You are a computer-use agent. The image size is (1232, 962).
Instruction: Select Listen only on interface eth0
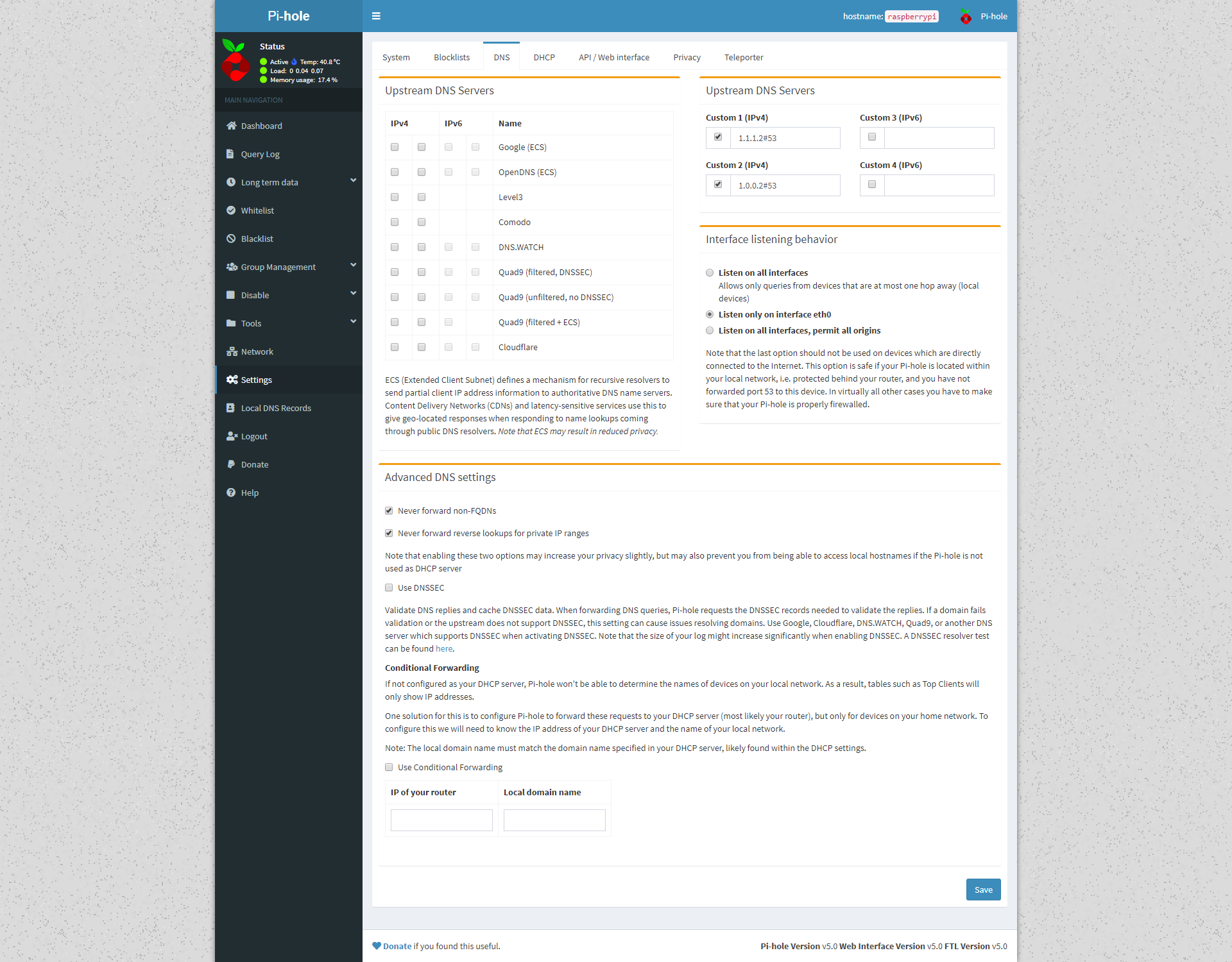[x=710, y=314]
